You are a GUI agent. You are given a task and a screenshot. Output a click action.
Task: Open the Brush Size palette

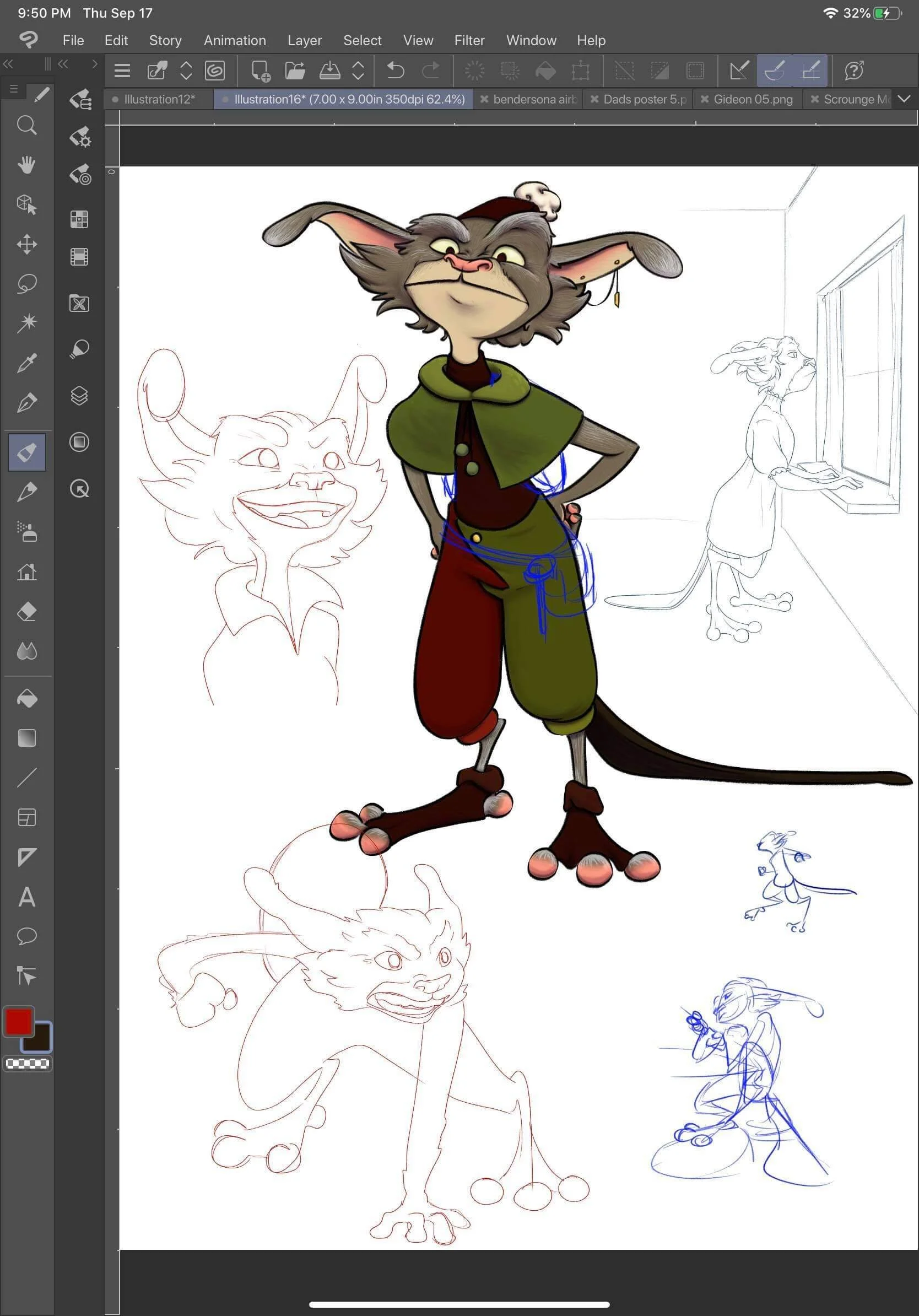(80, 175)
